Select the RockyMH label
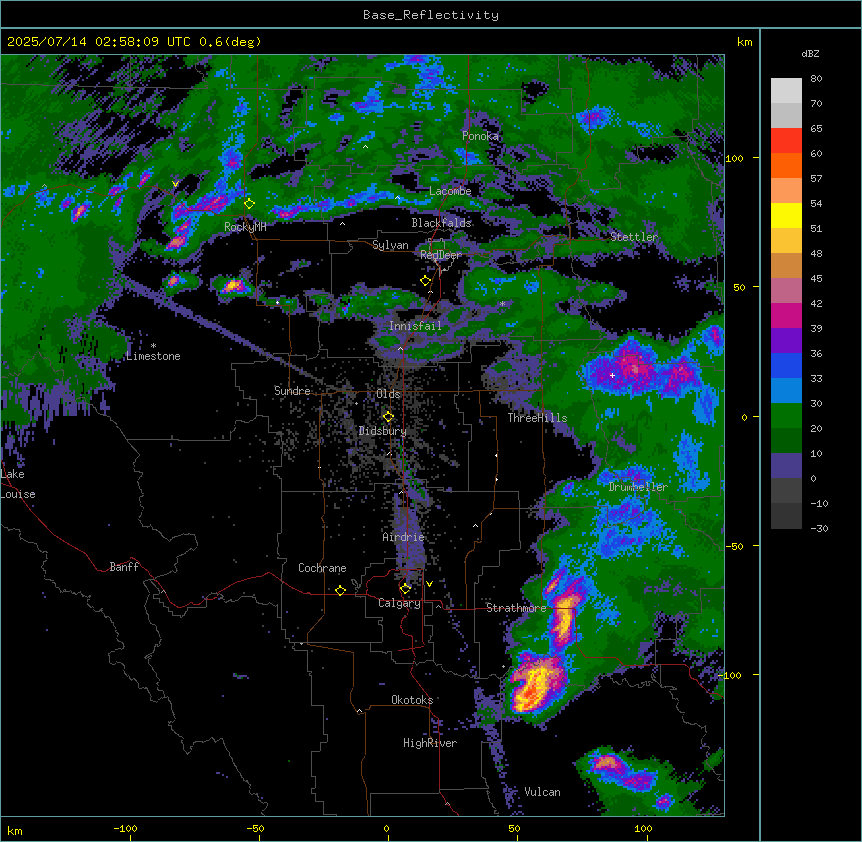The width and height of the screenshot is (862, 842). click(x=245, y=227)
